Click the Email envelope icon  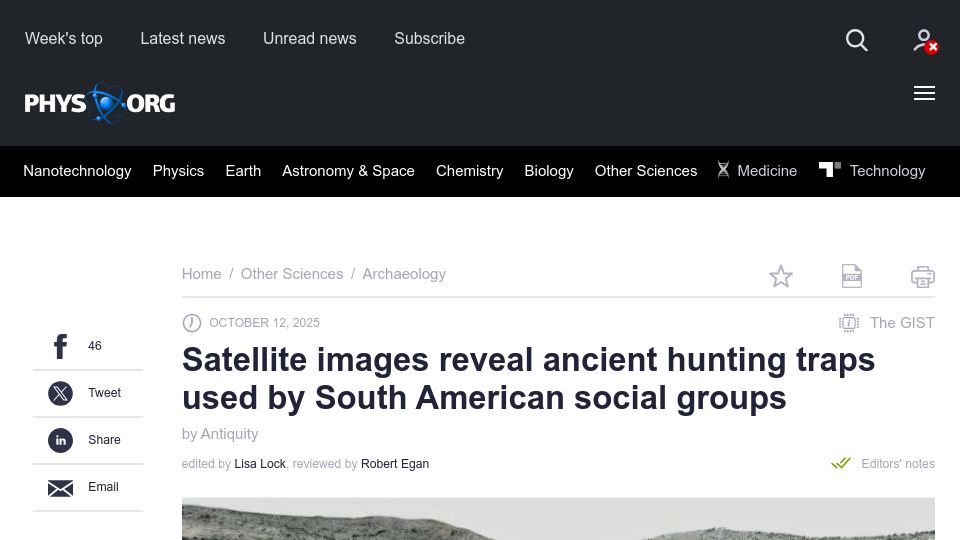61,488
